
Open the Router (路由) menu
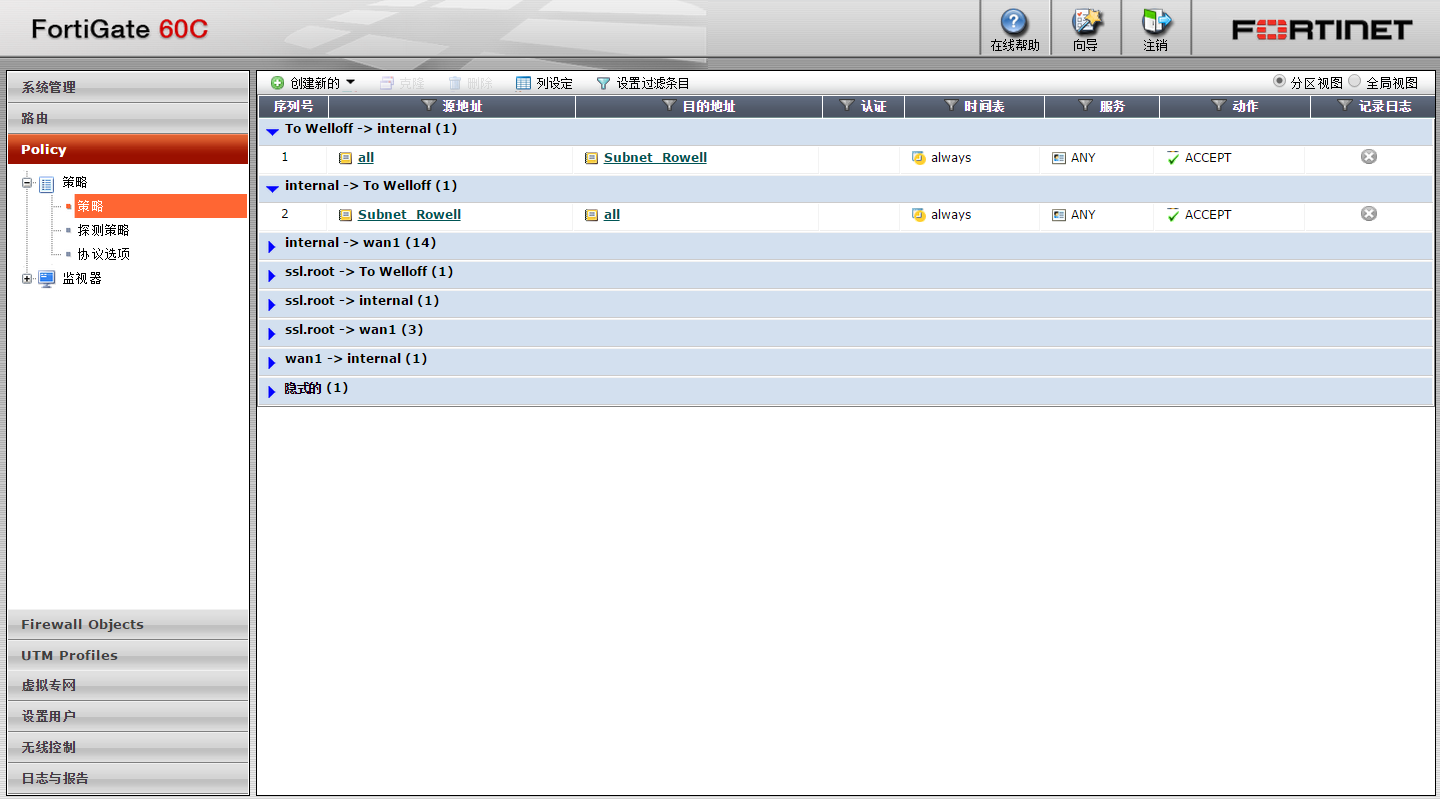point(128,118)
